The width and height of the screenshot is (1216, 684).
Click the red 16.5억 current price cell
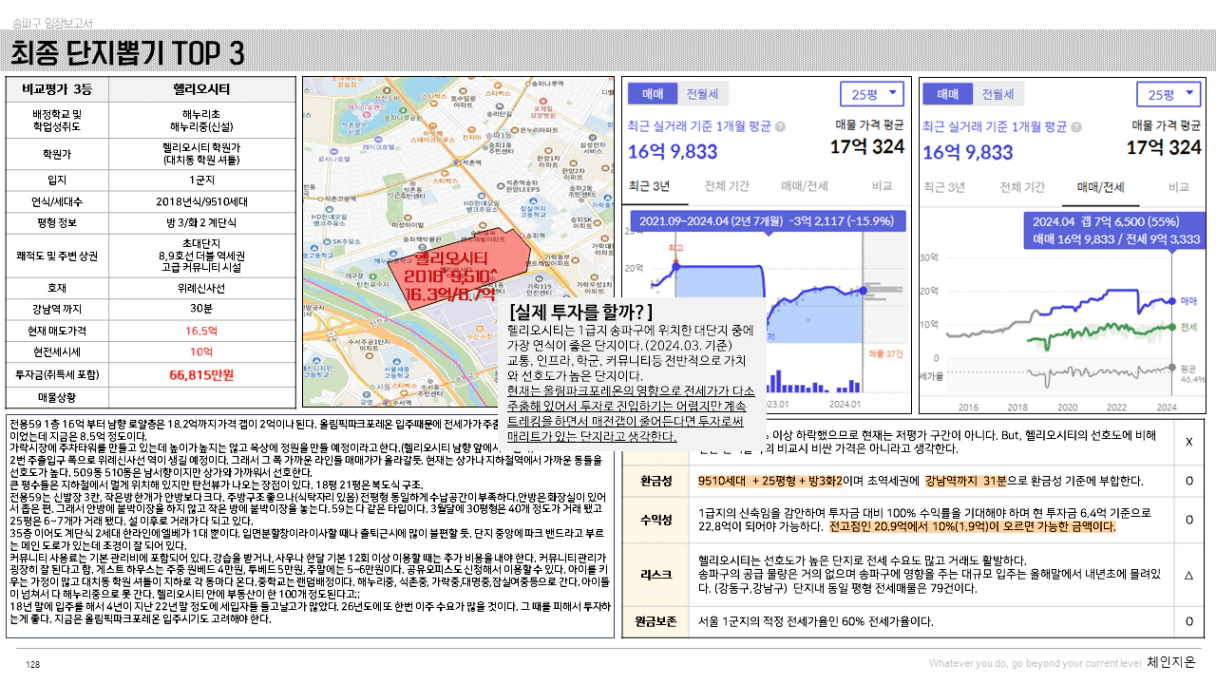[x=201, y=331]
